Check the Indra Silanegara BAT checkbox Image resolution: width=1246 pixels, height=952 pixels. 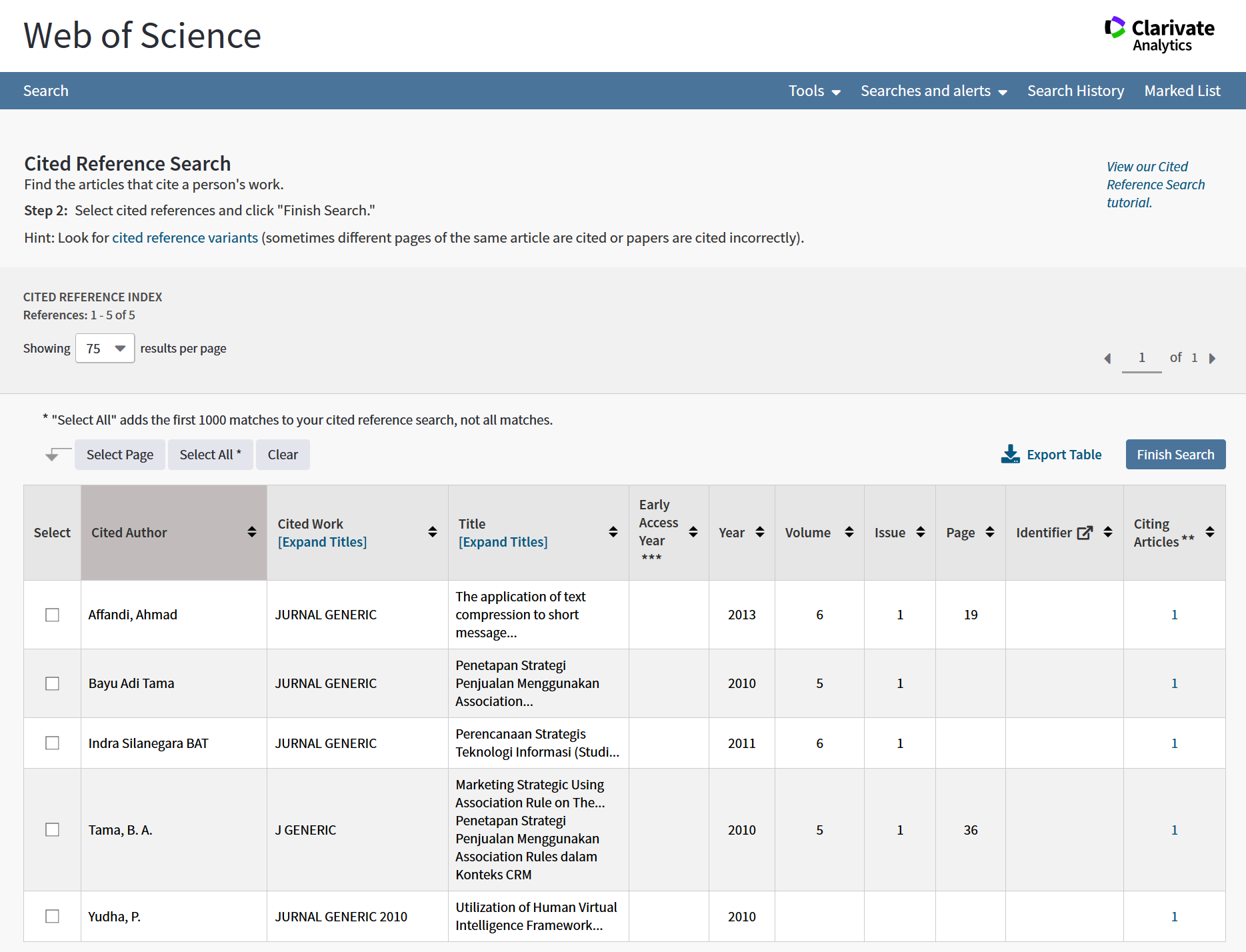tap(52, 743)
